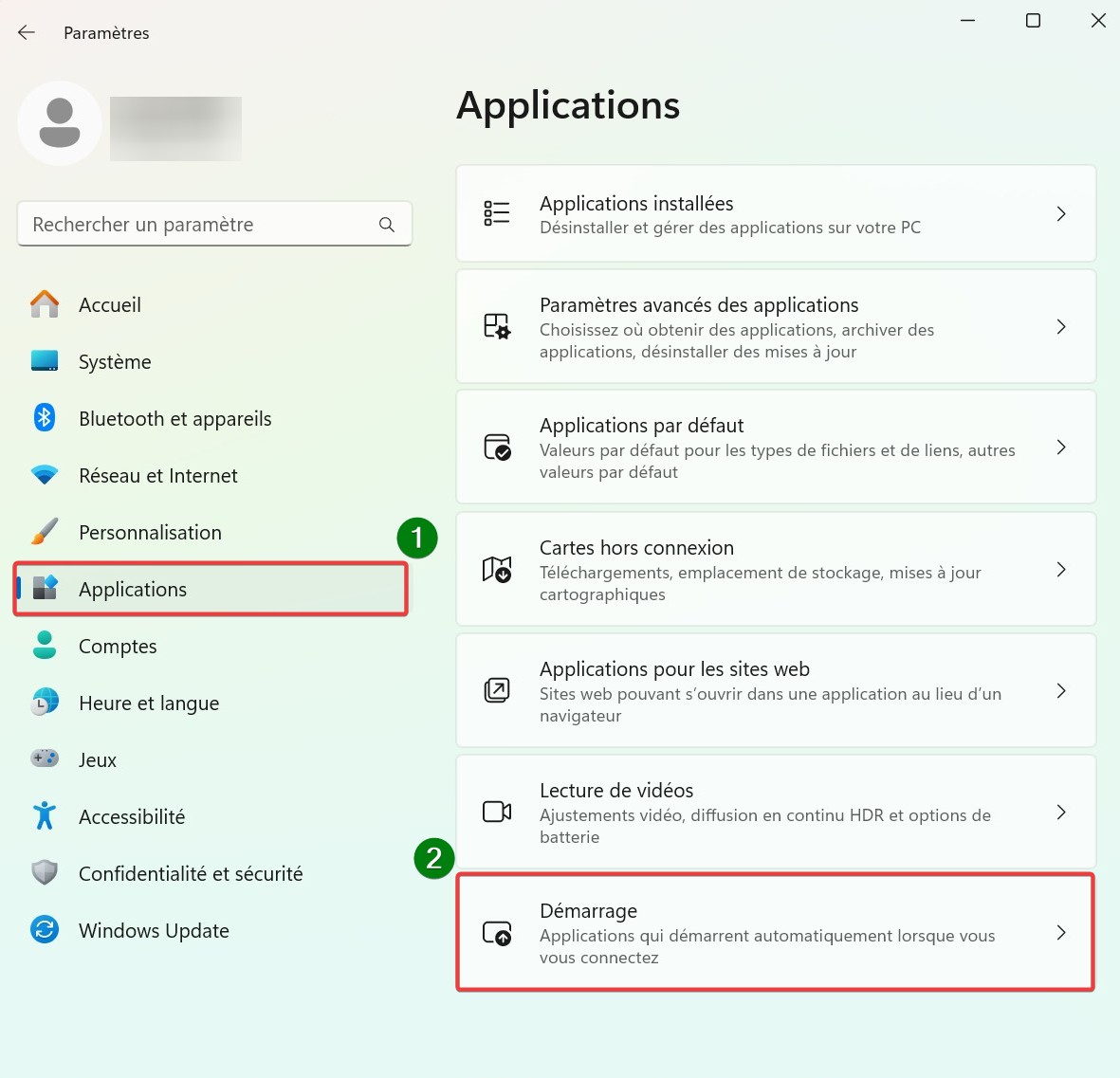Close the Paramètres window
The height and width of the screenshot is (1078, 1120).
1098,21
